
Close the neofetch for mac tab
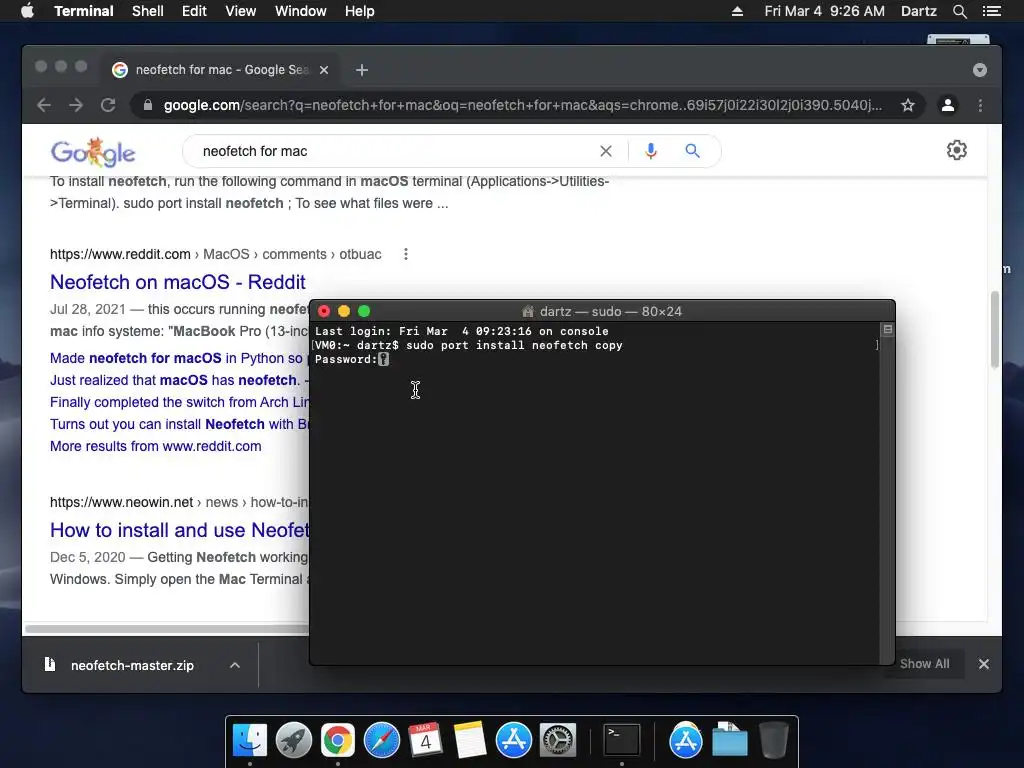pyautogui.click(x=324, y=70)
